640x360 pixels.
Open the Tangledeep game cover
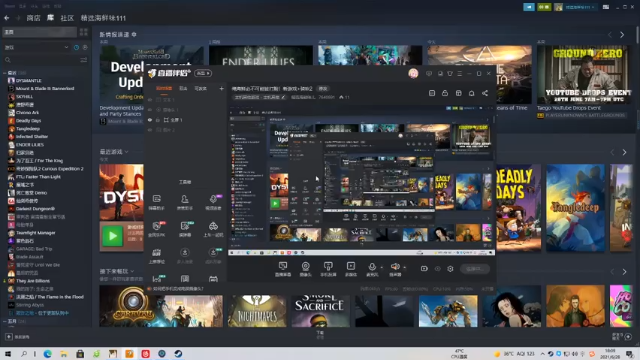[x=576, y=208]
